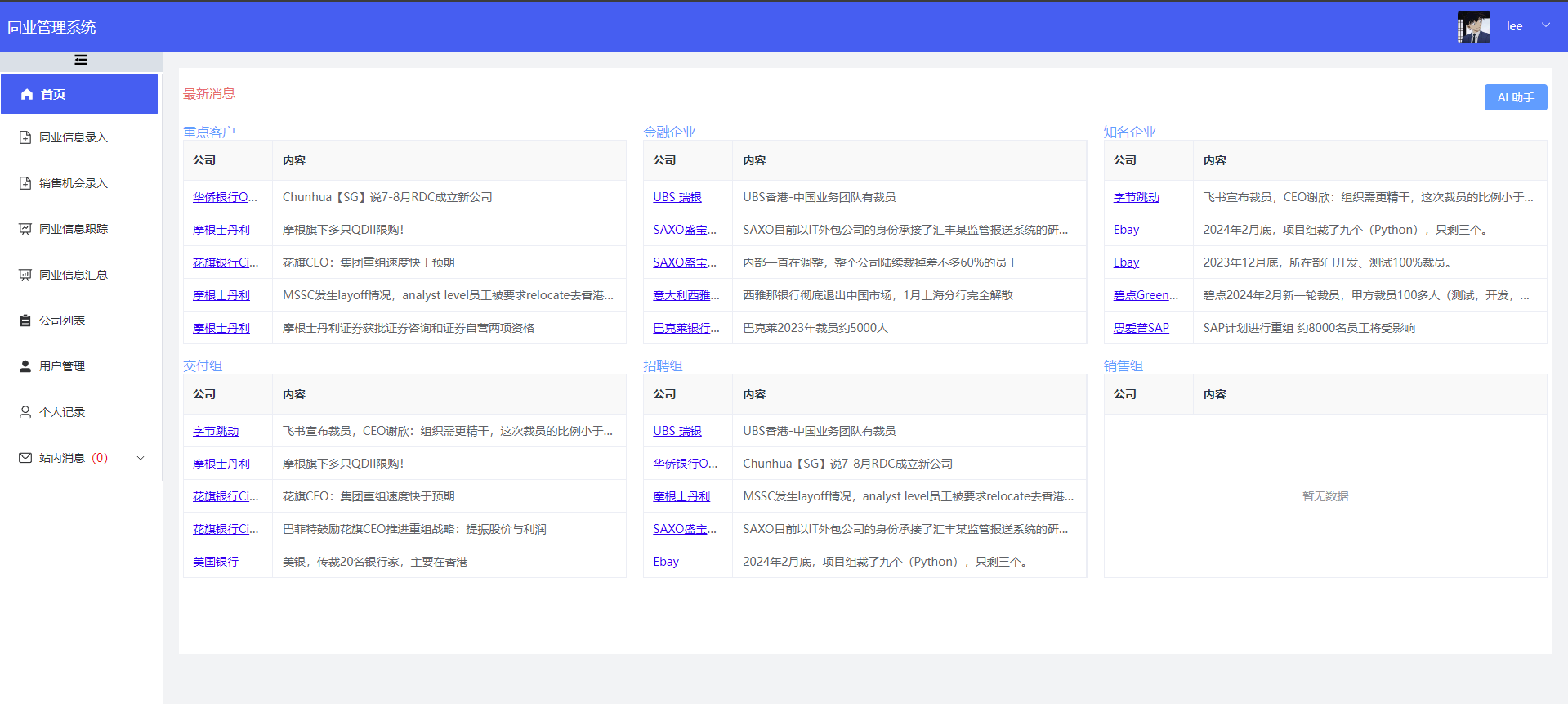The width and height of the screenshot is (1568, 704).
Task: Open 摩根士丹利 link for QDII限购 row in 重点客户
Action: tap(221, 230)
